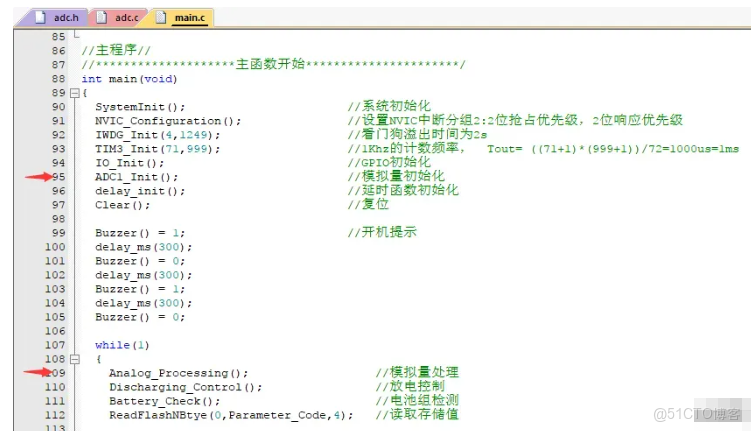
Task: Click the NVIC_Configuration(); line
Action: pos(168,121)
